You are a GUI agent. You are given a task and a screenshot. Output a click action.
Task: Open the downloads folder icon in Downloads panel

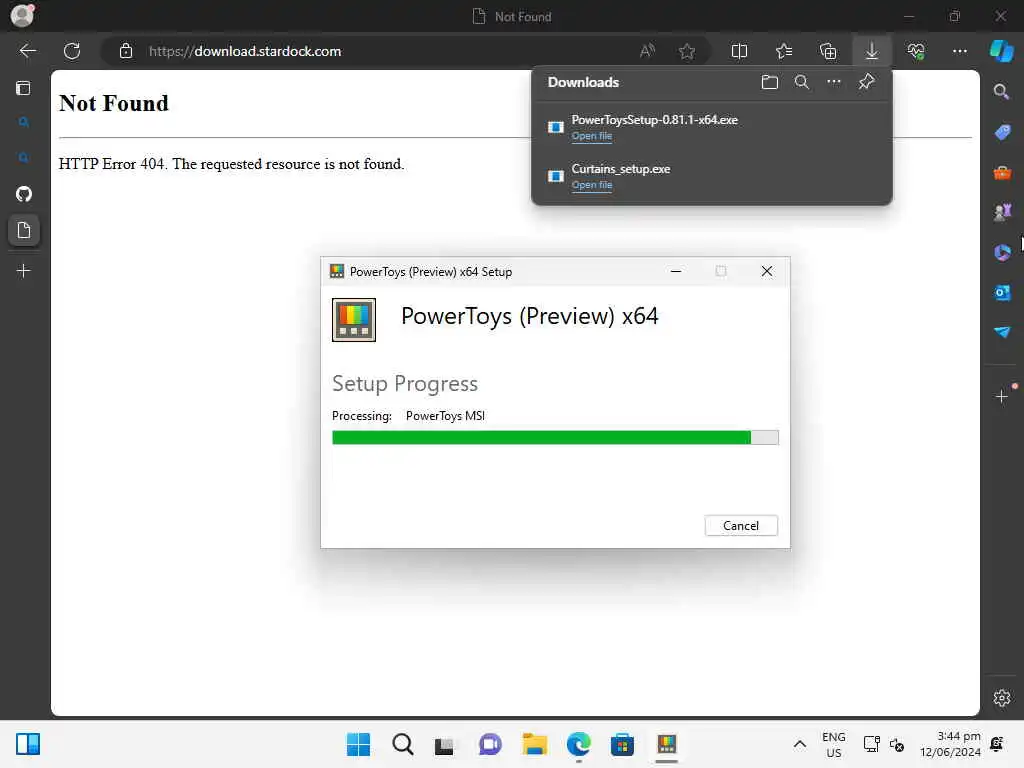(770, 82)
